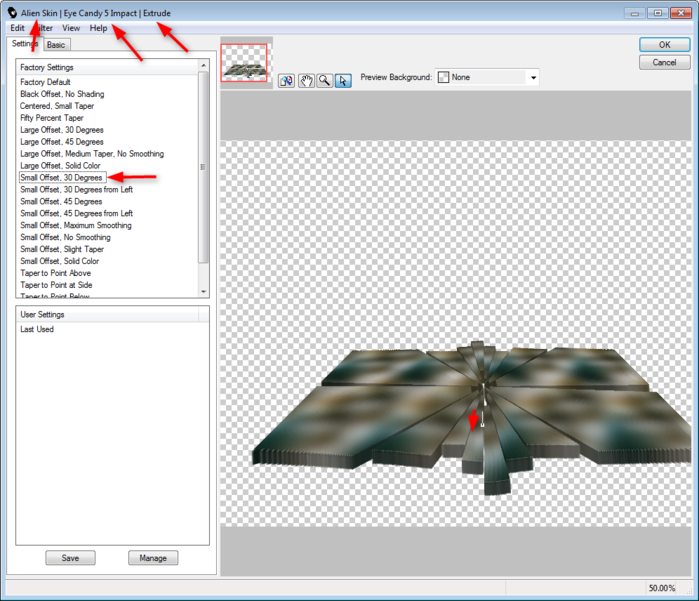Image resolution: width=699 pixels, height=601 pixels.
Task: Click the User Settings list header
Action: click(107, 314)
